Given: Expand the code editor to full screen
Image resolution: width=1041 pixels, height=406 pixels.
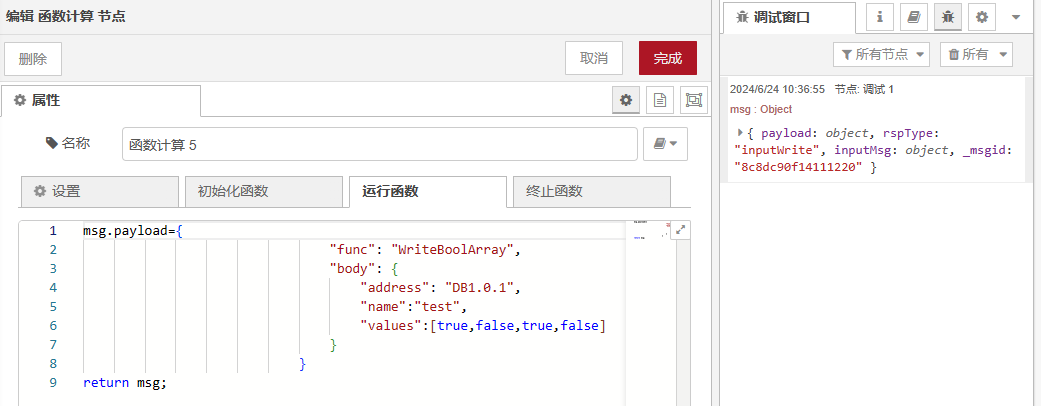Looking at the screenshot, I should pos(681,229).
